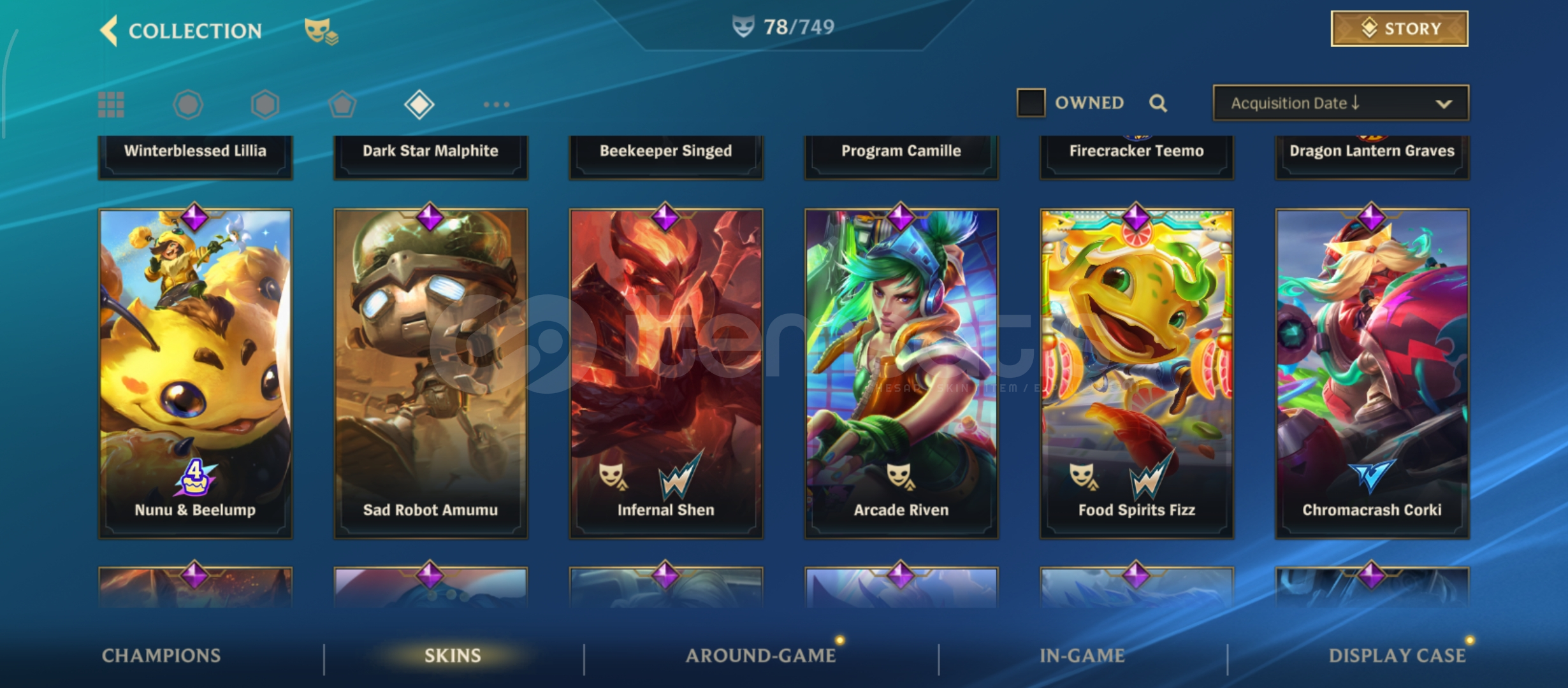Image resolution: width=1568 pixels, height=688 pixels.
Task: Open the three-dots more filters icon
Action: pyautogui.click(x=497, y=104)
